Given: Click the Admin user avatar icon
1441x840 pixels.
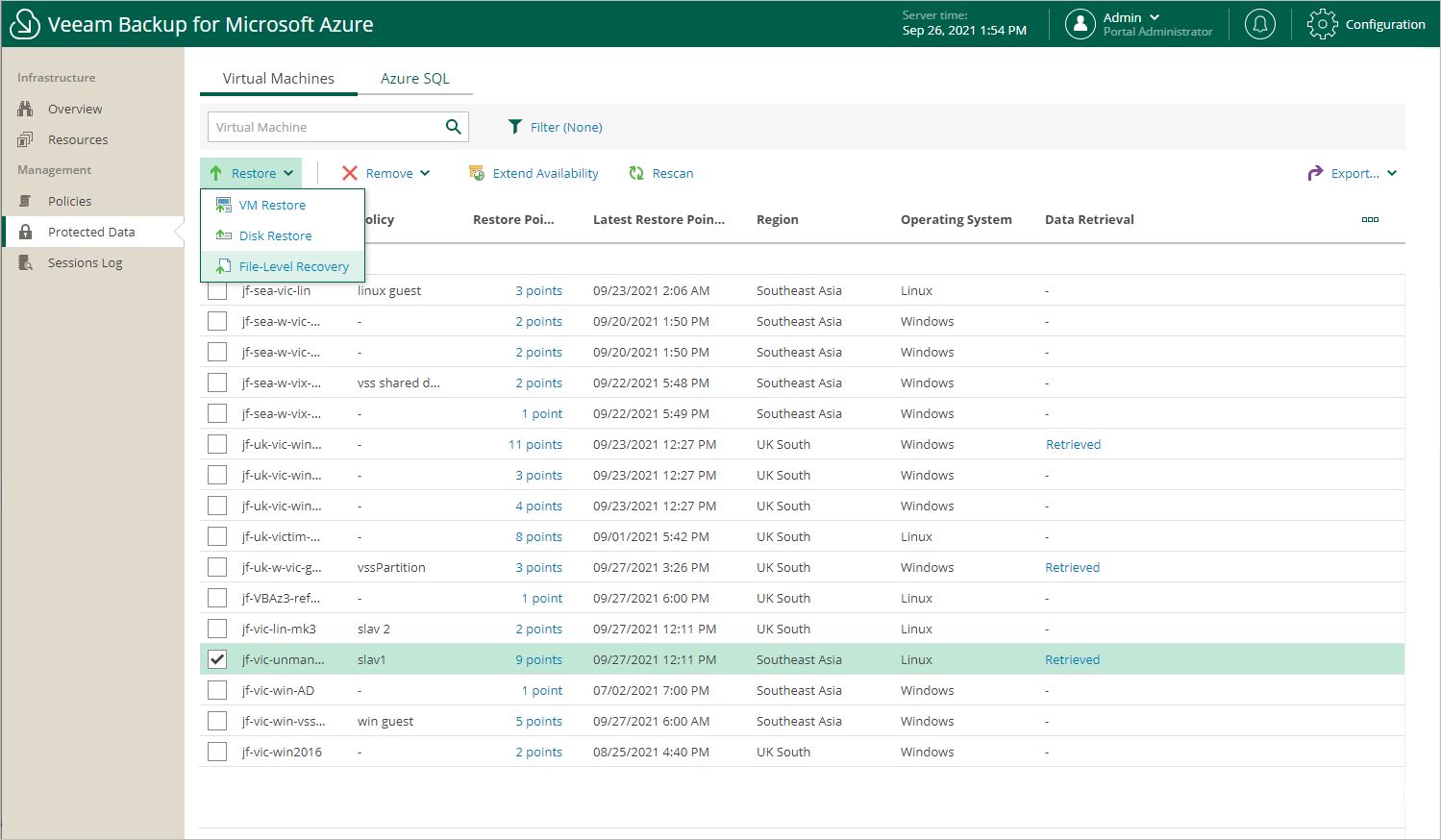Looking at the screenshot, I should (1081, 24).
